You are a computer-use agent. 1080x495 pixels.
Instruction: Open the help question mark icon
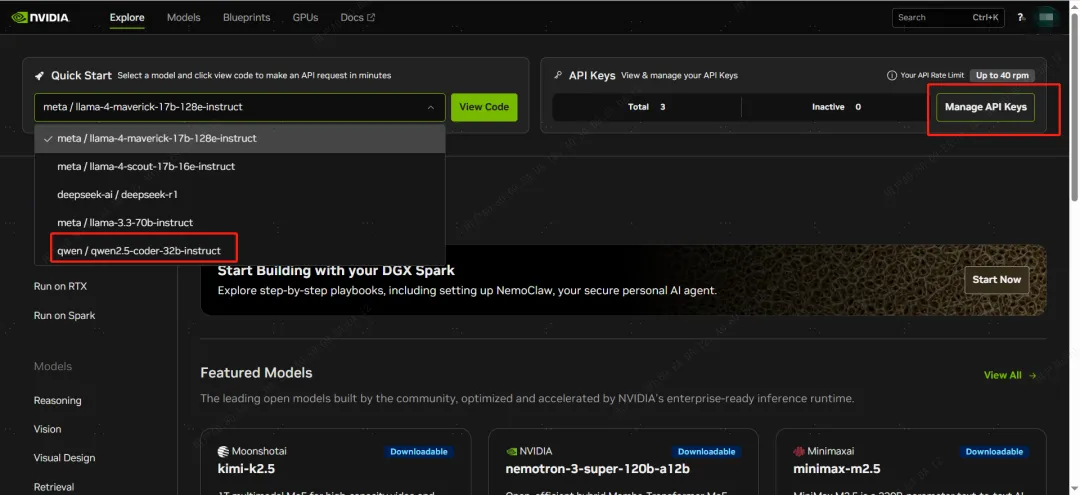1021,17
